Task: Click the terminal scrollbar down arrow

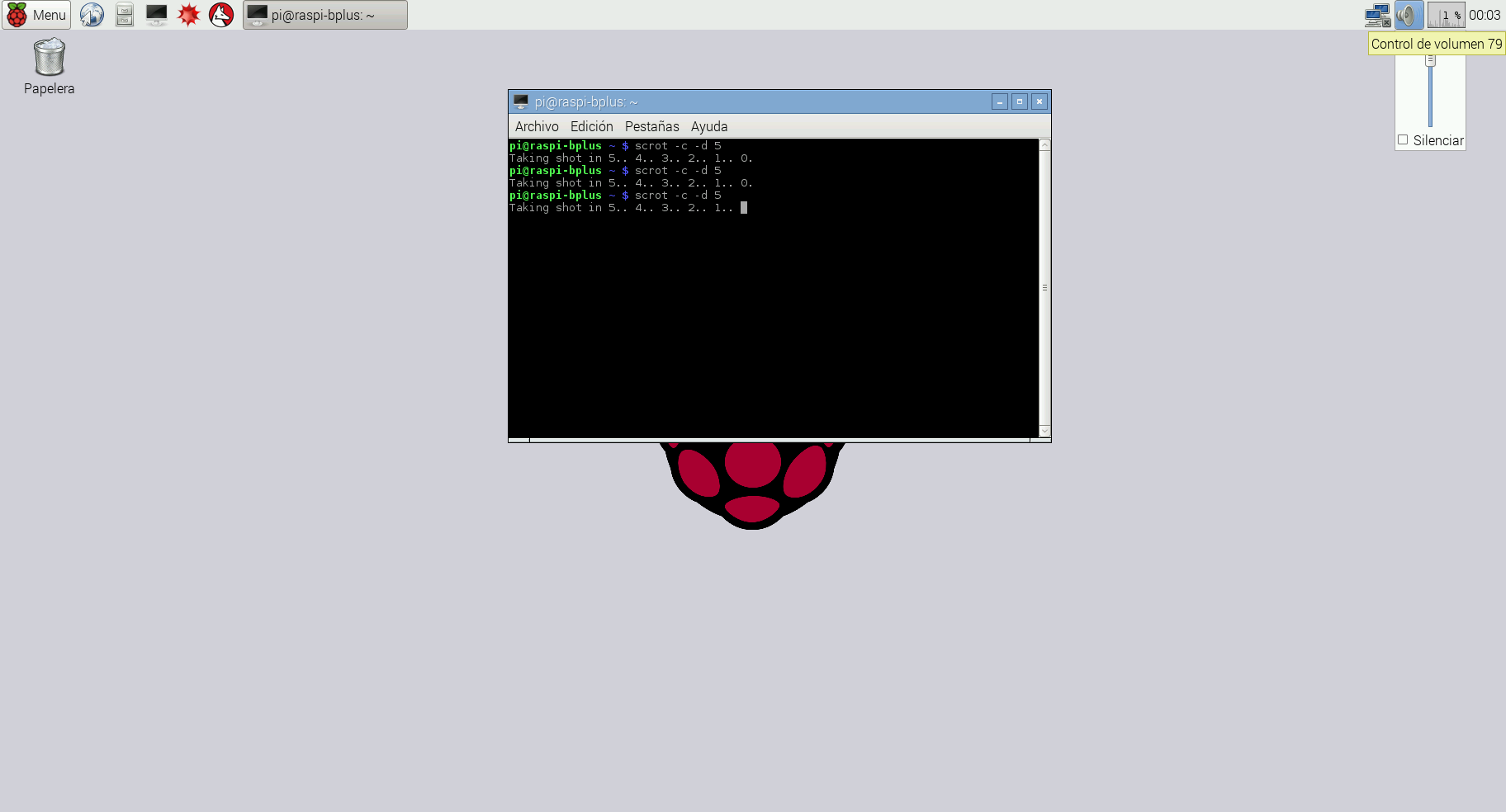Action: point(1044,431)
